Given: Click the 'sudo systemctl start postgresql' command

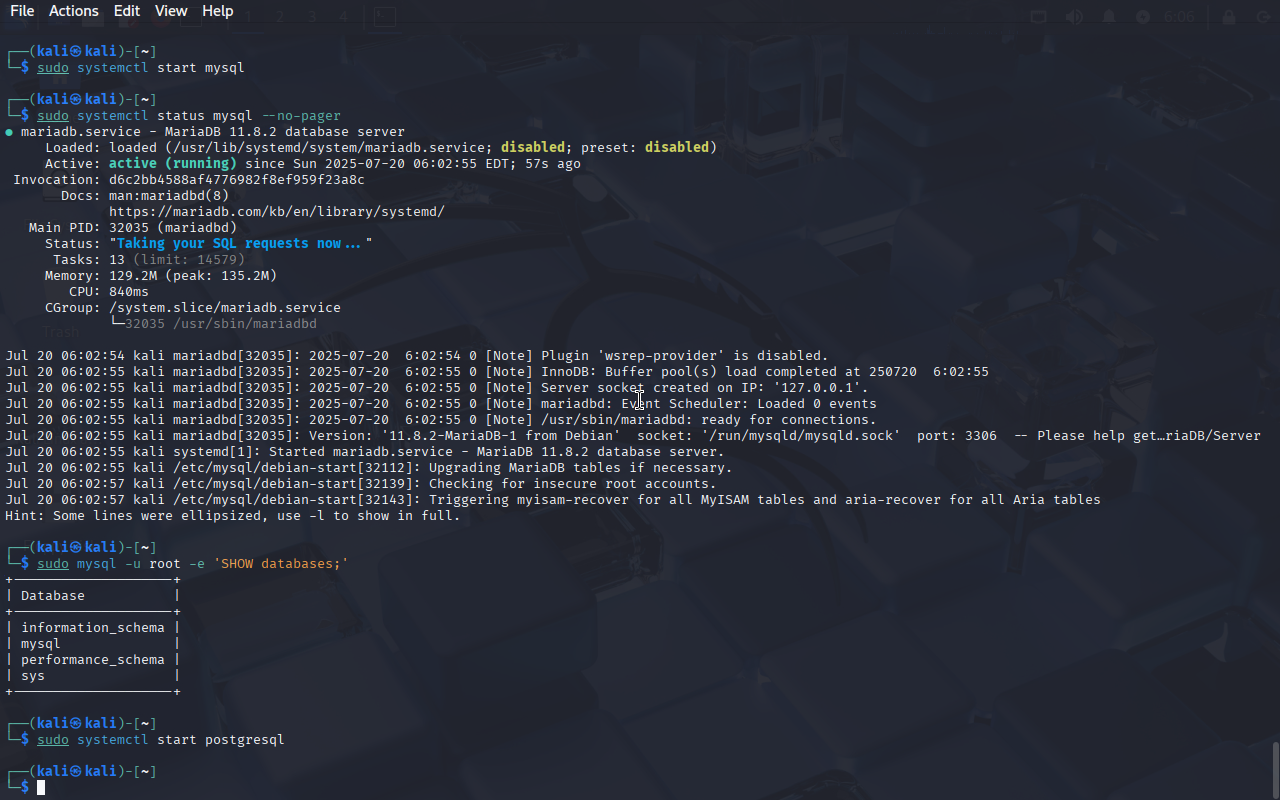Looking at the screenshot, I should 161,740.
